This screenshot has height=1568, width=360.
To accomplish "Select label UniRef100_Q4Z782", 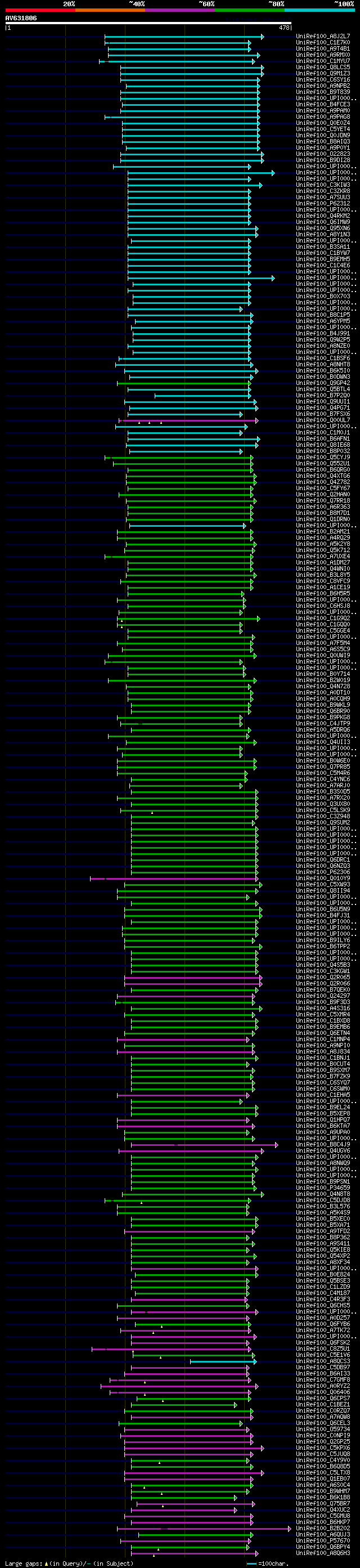I will coord(323,482).
